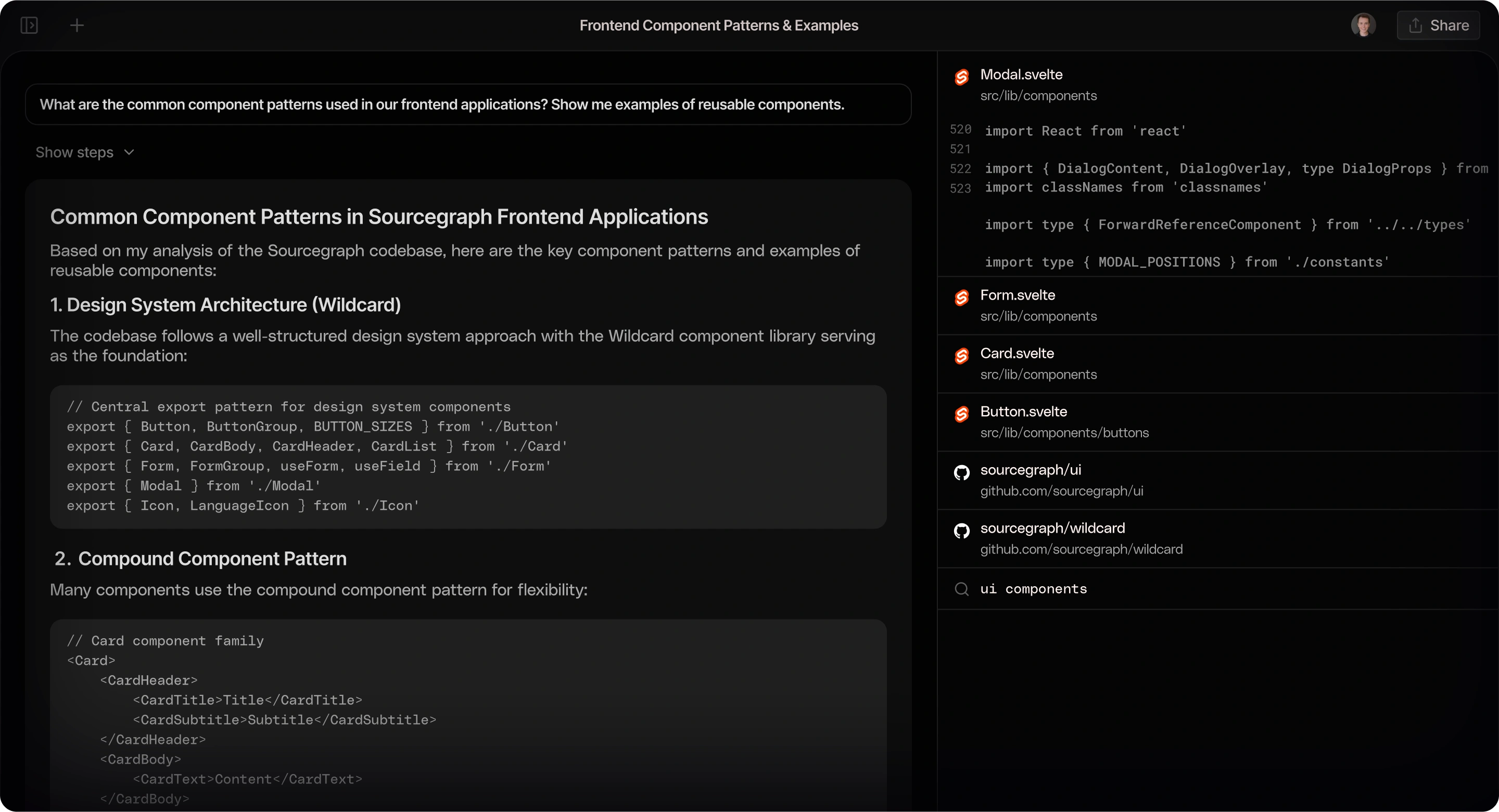Expand the Show steps chevron

click(x=129, y=152)
